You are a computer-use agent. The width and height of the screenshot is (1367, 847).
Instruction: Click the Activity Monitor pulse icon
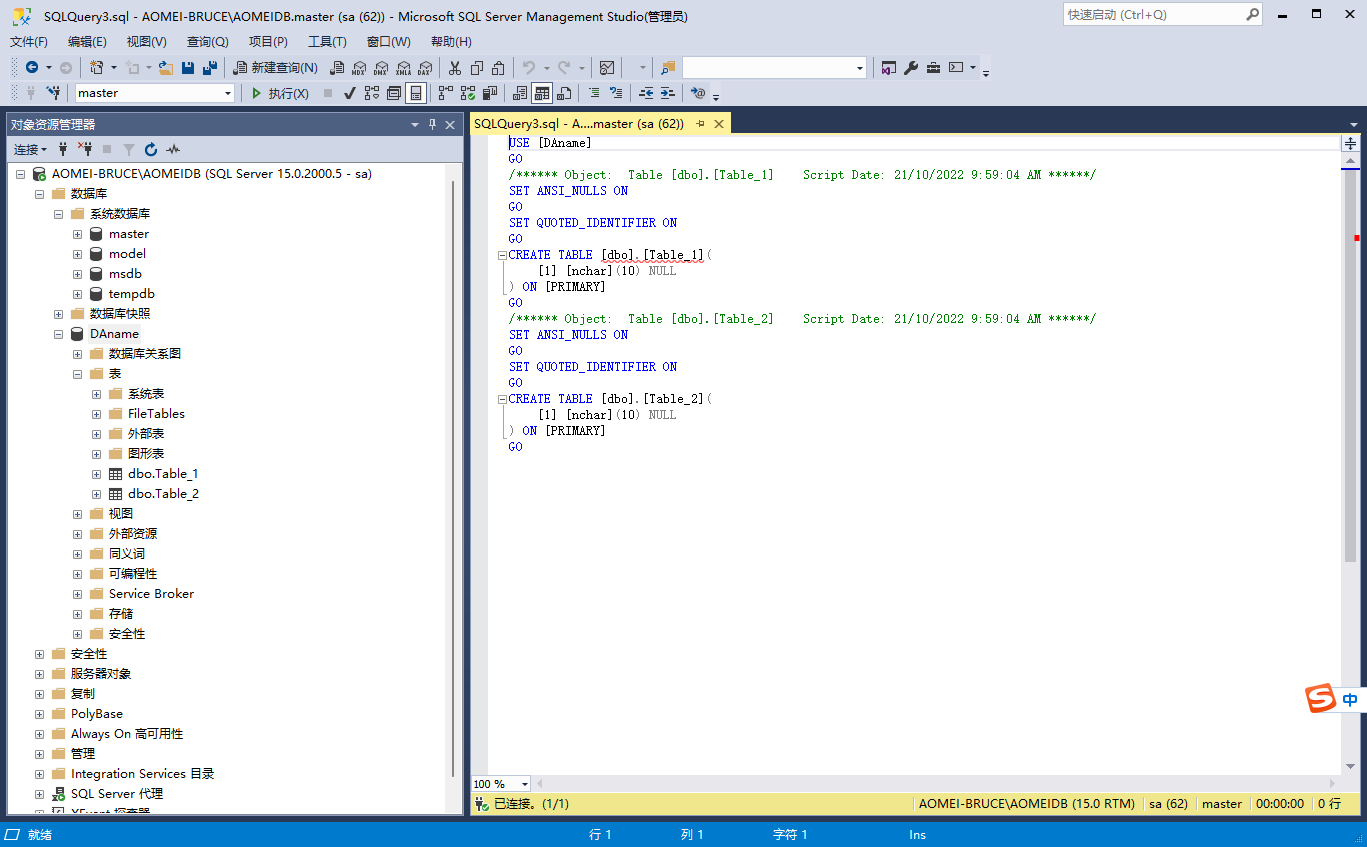(173, 149)
